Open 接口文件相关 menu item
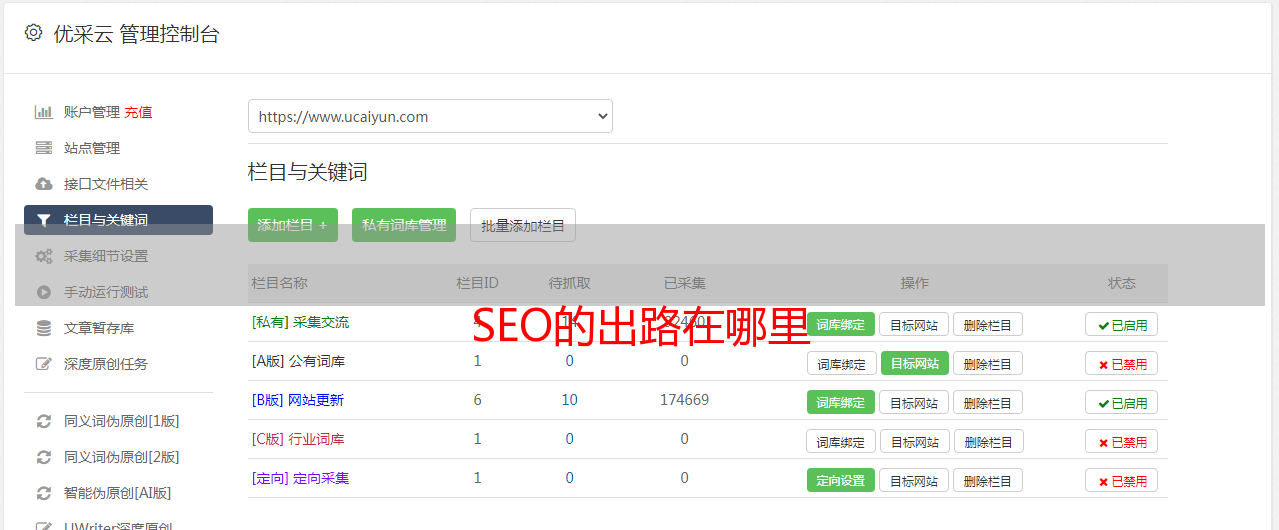 click(x=106, y=184)
